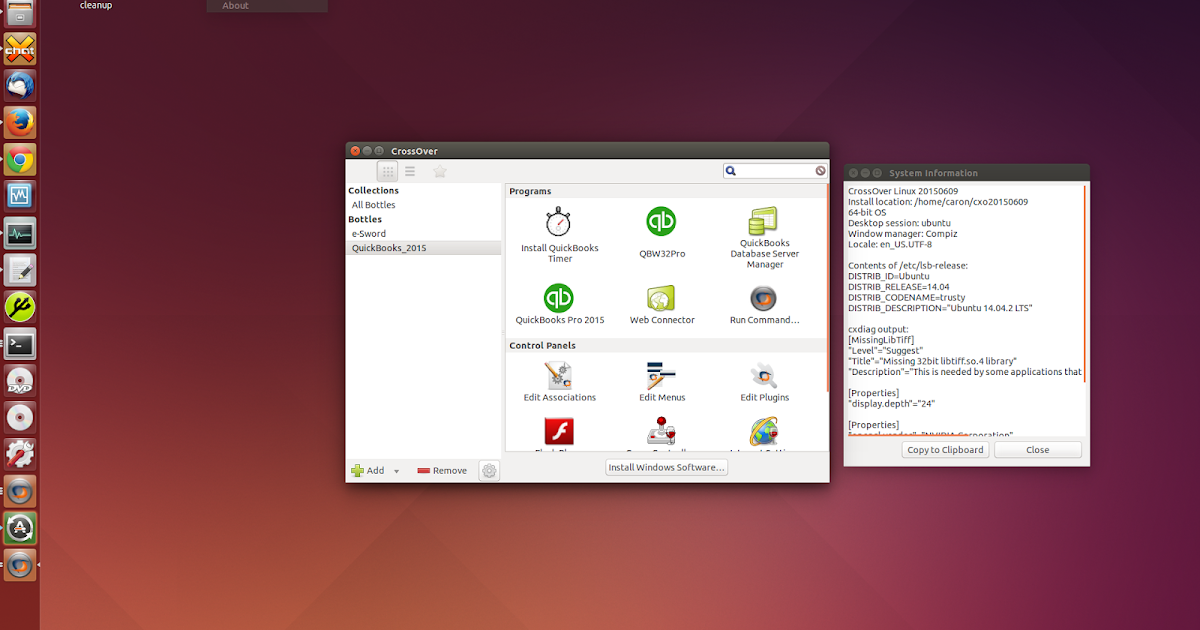Open the Edit Menus control panel
Screen dimensions: 1200x630
tap(661, 376)
